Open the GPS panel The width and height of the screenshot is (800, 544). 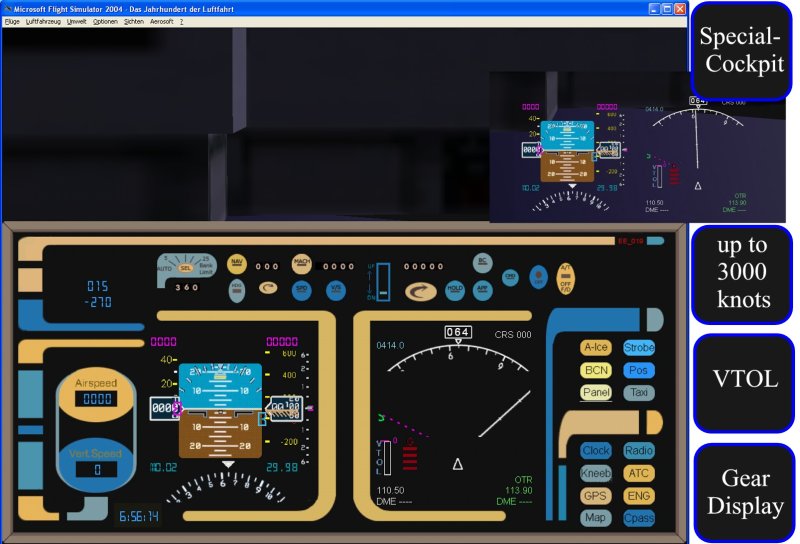[596, 495]
